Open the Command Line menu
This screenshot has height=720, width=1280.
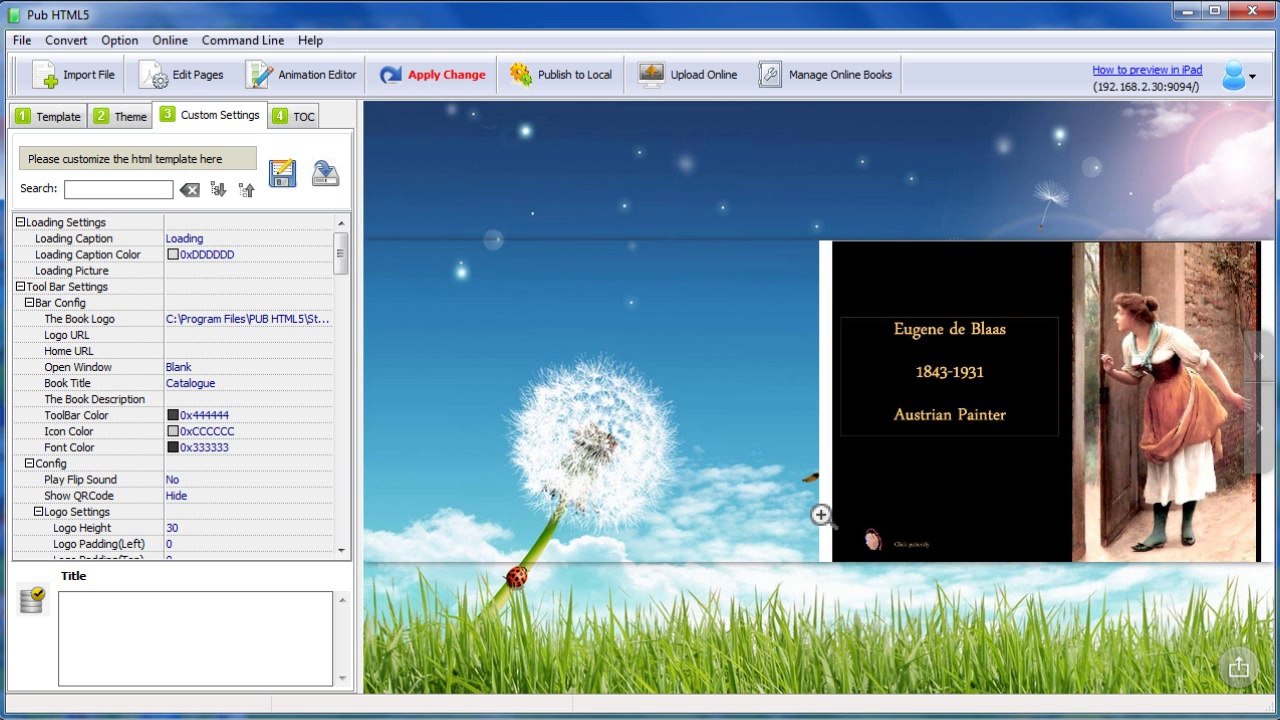[x=243, y=40]
